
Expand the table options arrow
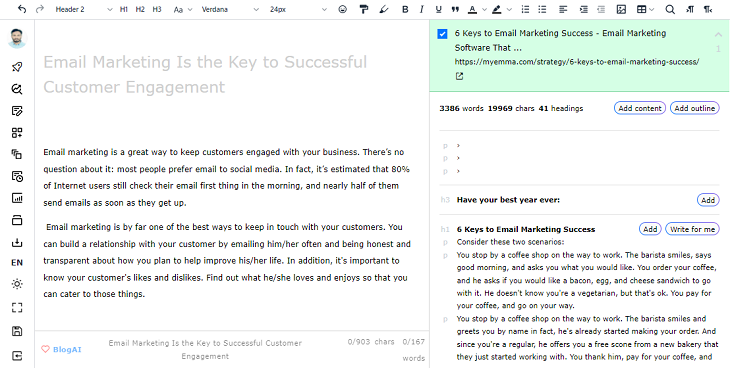click(x=651, y=9)
